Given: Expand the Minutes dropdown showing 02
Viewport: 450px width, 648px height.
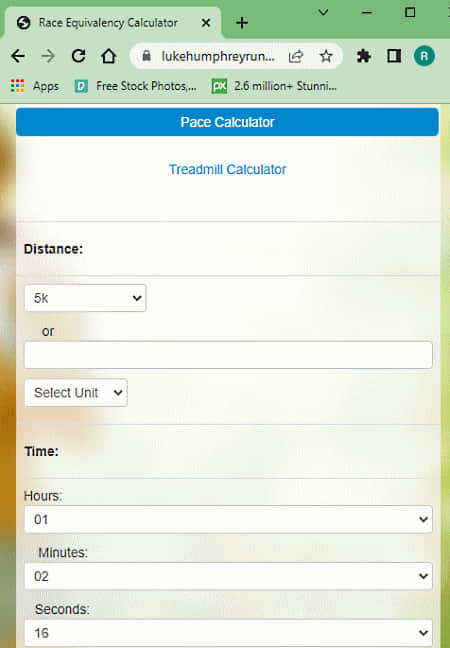Looking at the screenshot, I should [228, 576].
